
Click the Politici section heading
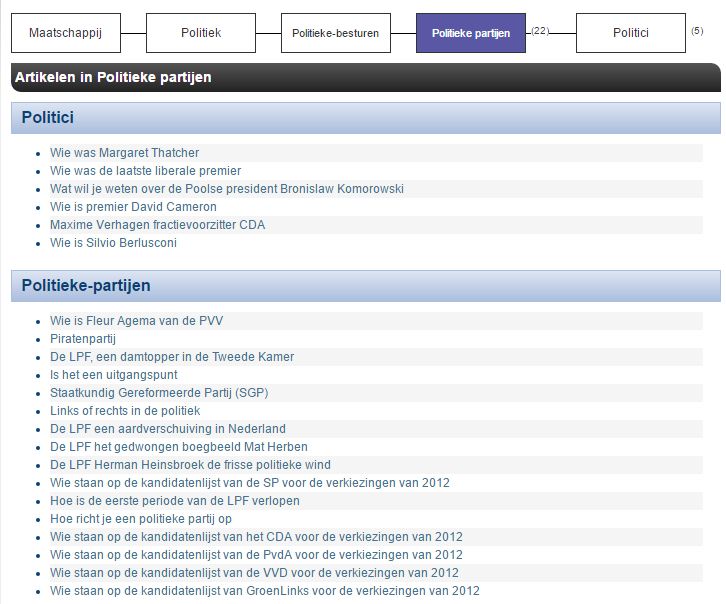point(48,118)
